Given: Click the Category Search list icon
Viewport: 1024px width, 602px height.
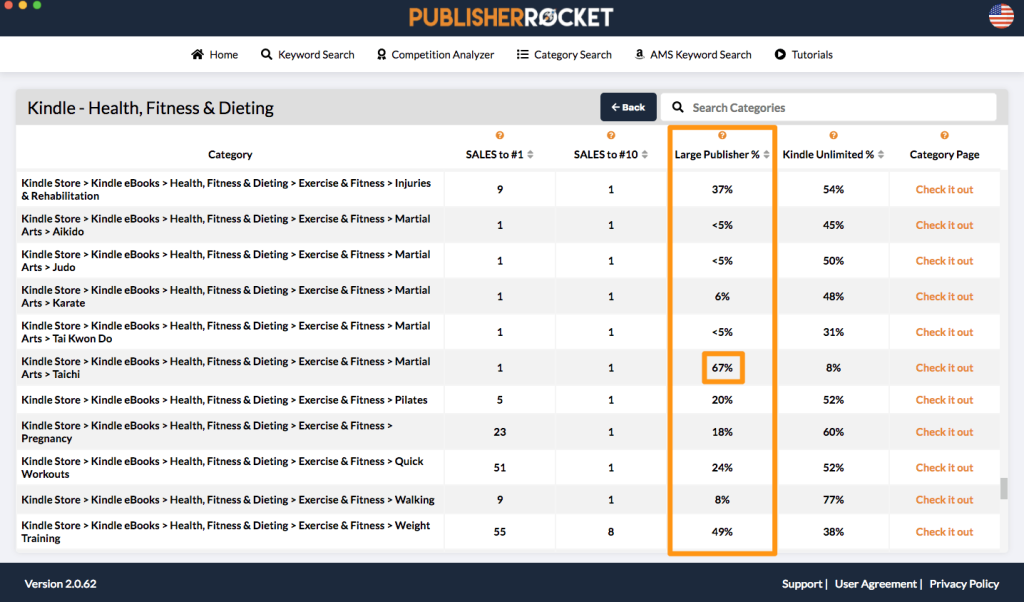Looking at the screenshot, I should (x=522, y=54).
